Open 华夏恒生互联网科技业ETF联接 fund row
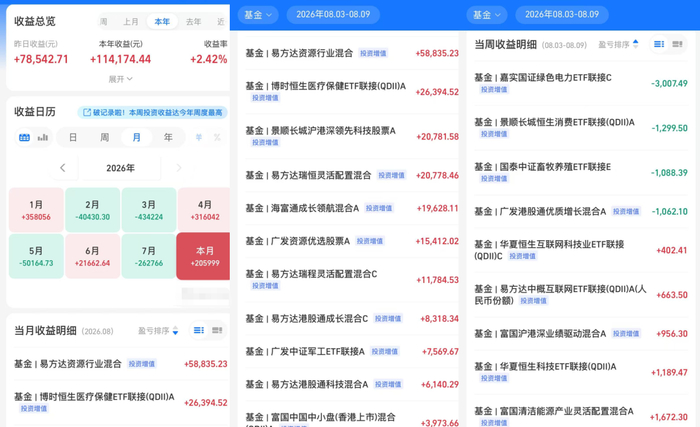 [x=581, y=250]
